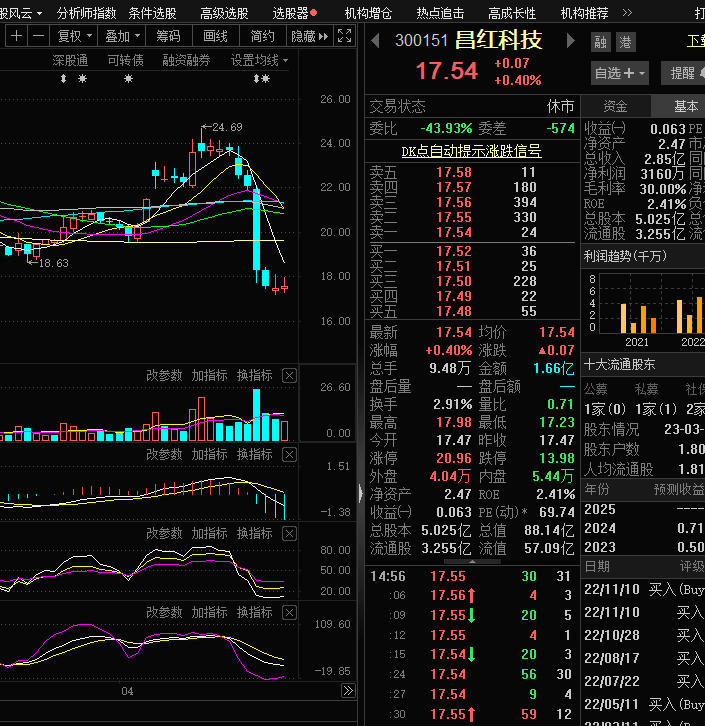Toggle the 筹码 chip distribution view
This screenshot has height=726, width=705.
coord(168,36)
